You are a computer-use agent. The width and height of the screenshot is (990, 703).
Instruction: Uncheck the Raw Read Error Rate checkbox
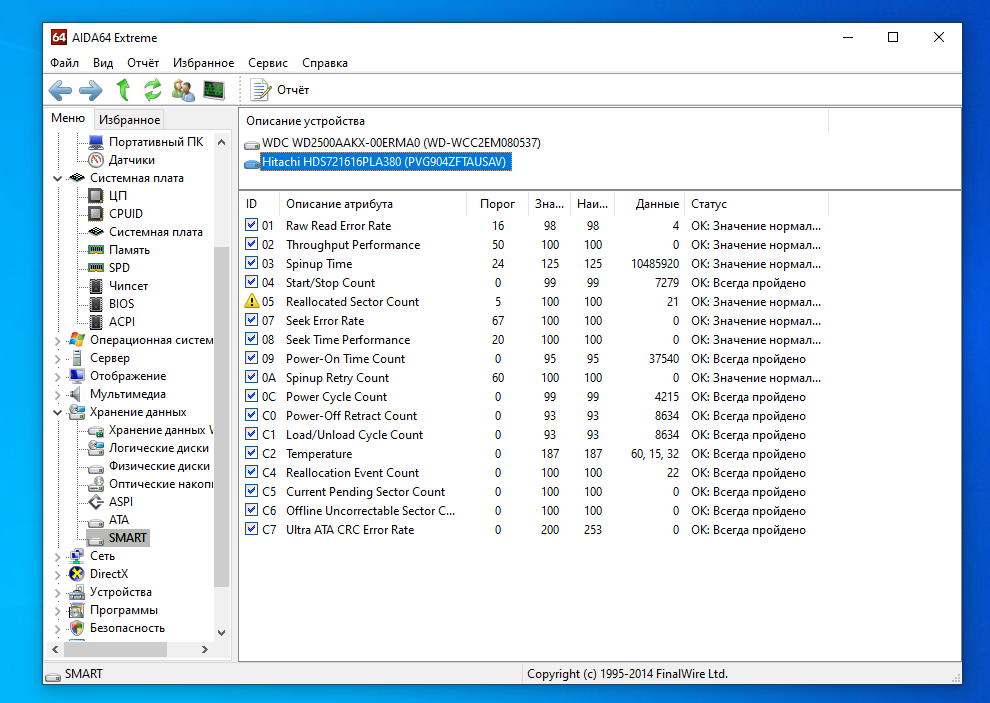tap(251, 226)
